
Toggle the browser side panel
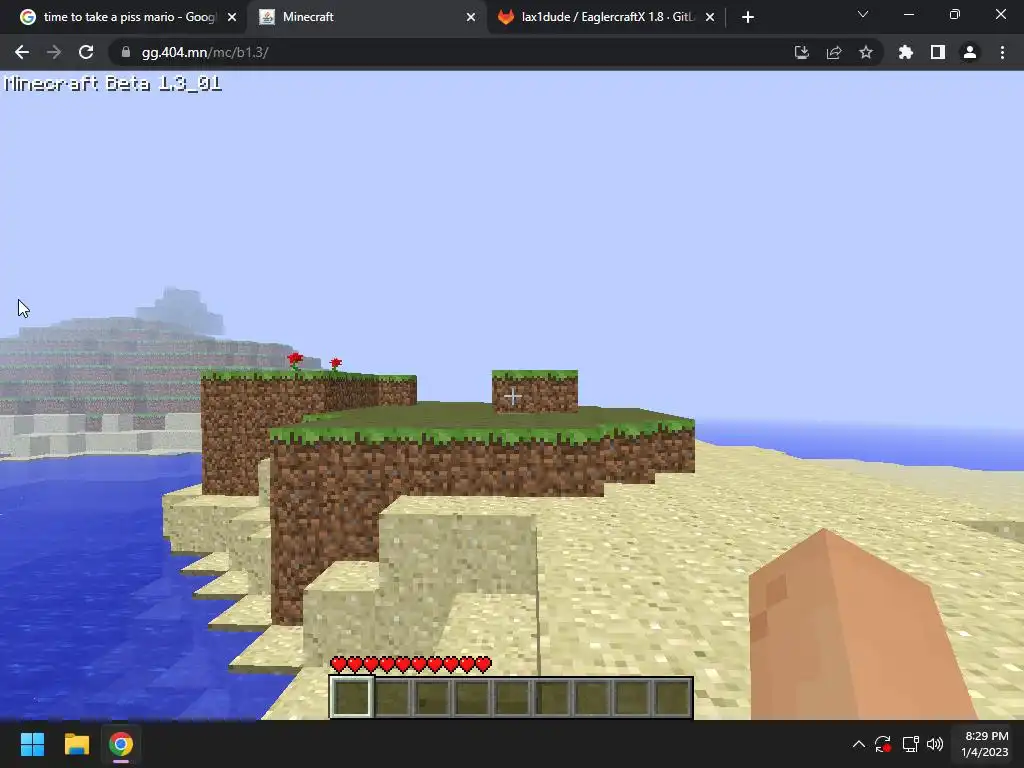point(938,52)
